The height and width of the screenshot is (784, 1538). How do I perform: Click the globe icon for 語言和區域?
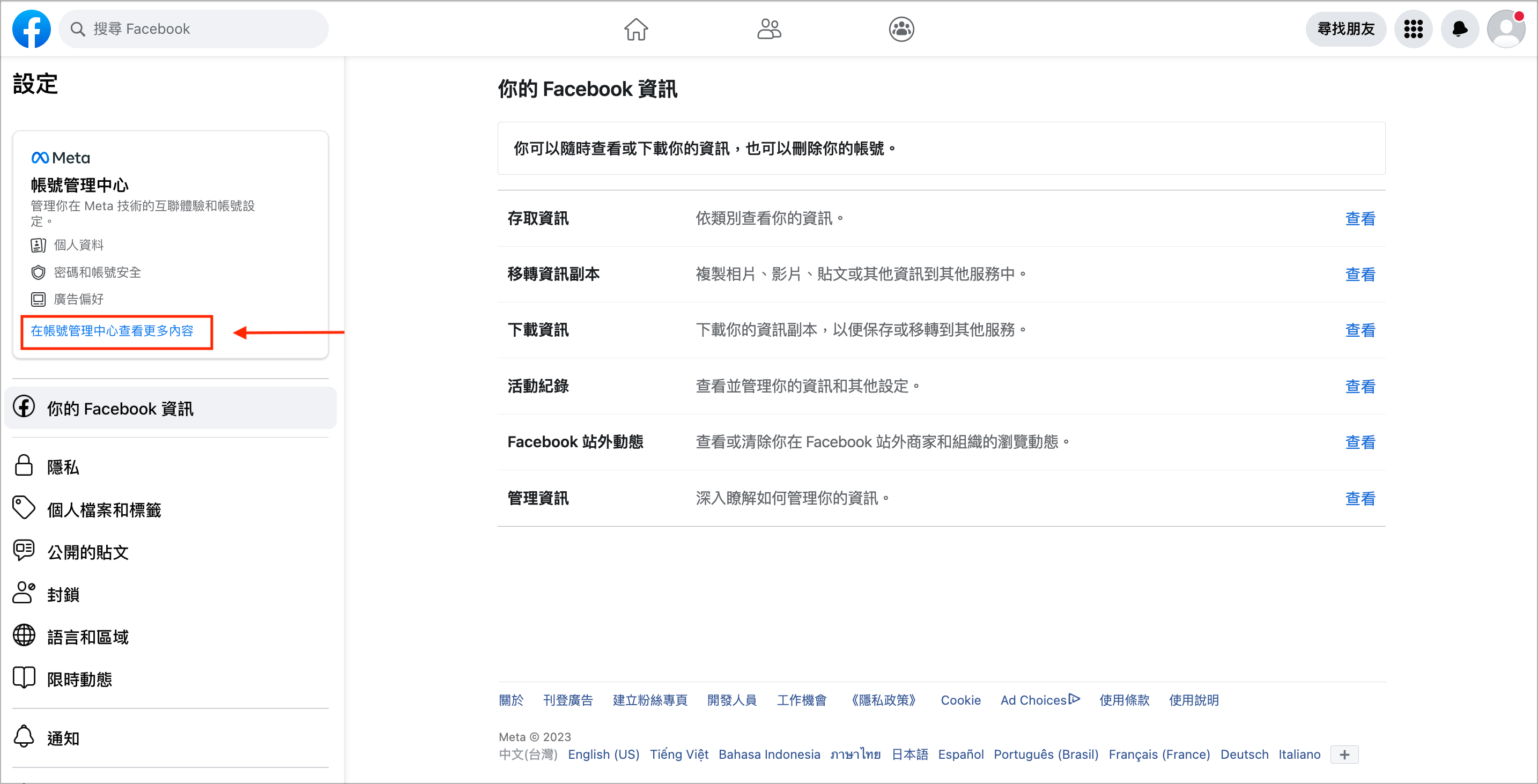(24, 635)
